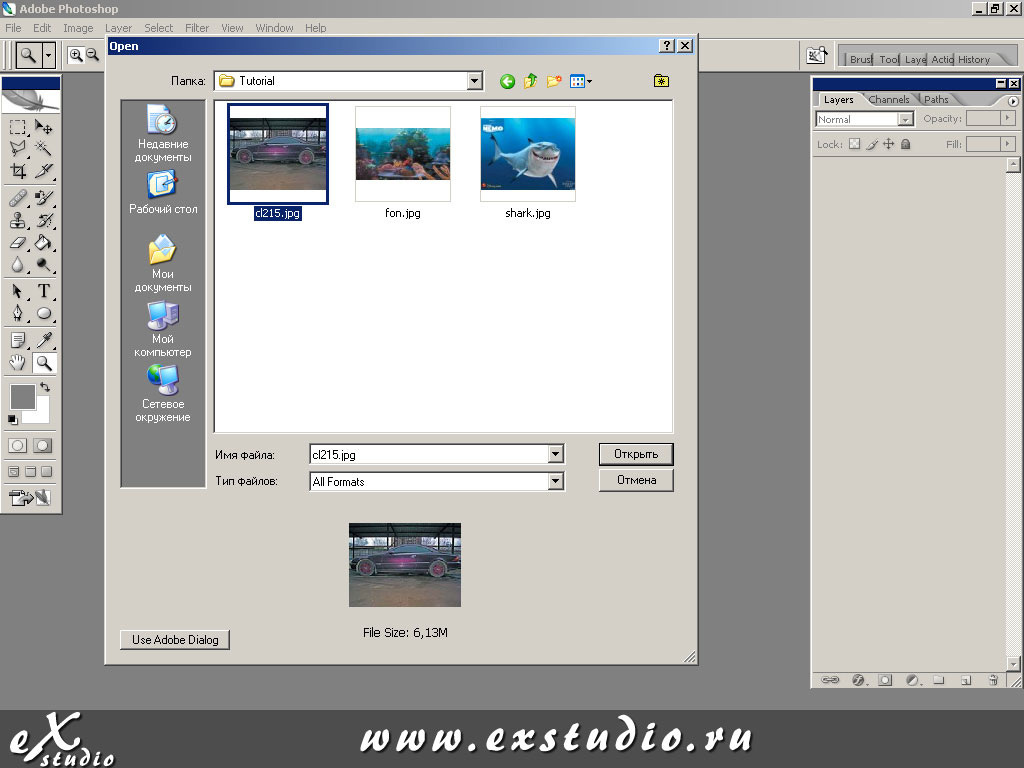Select the Clone Stamp tool
Screen dimensions: 1024x768
click(18, 220)
